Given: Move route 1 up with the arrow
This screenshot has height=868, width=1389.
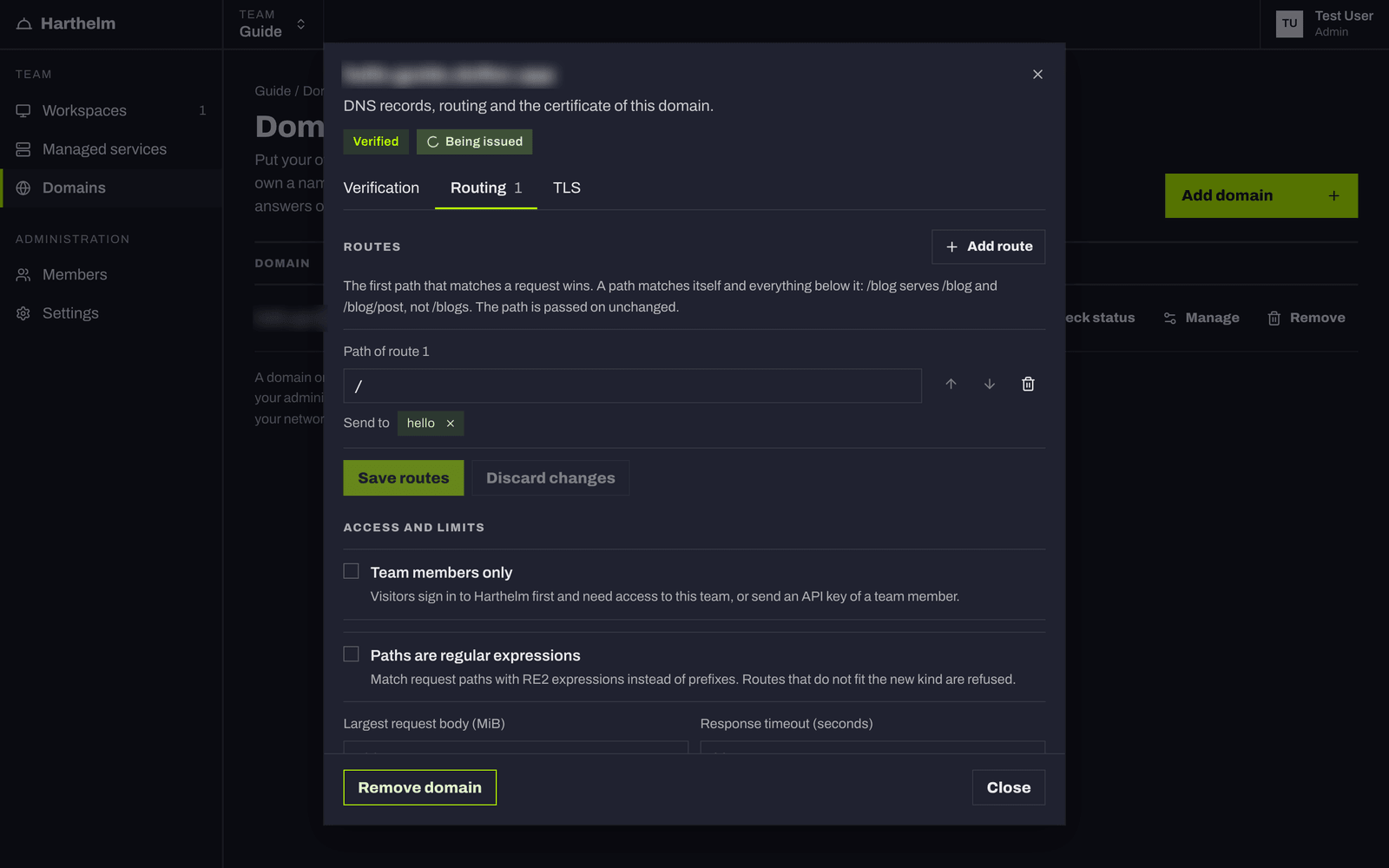Looking at the screenshot, I should pos(951,384).
